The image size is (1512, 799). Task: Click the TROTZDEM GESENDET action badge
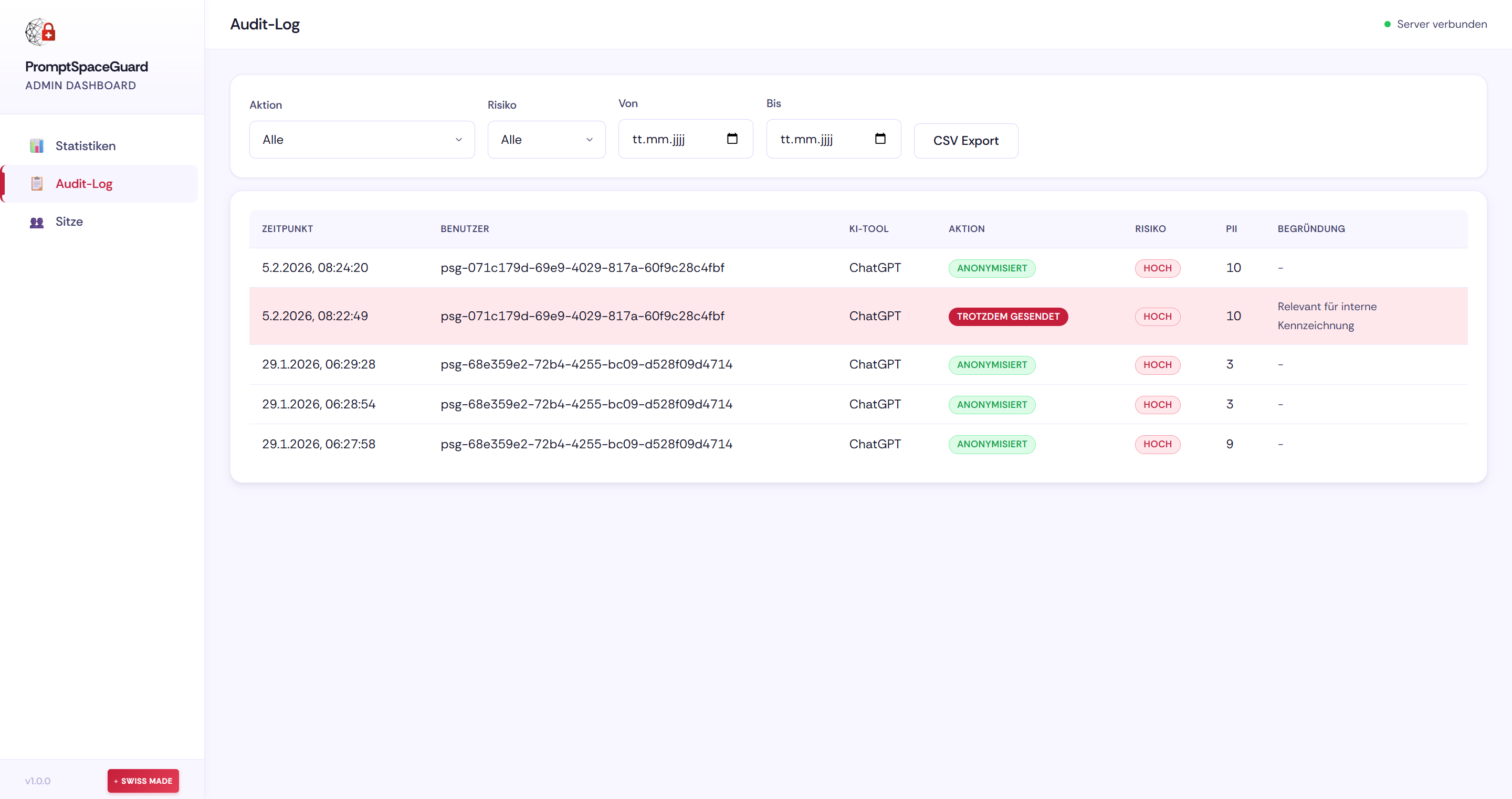tap(1008, 317)
